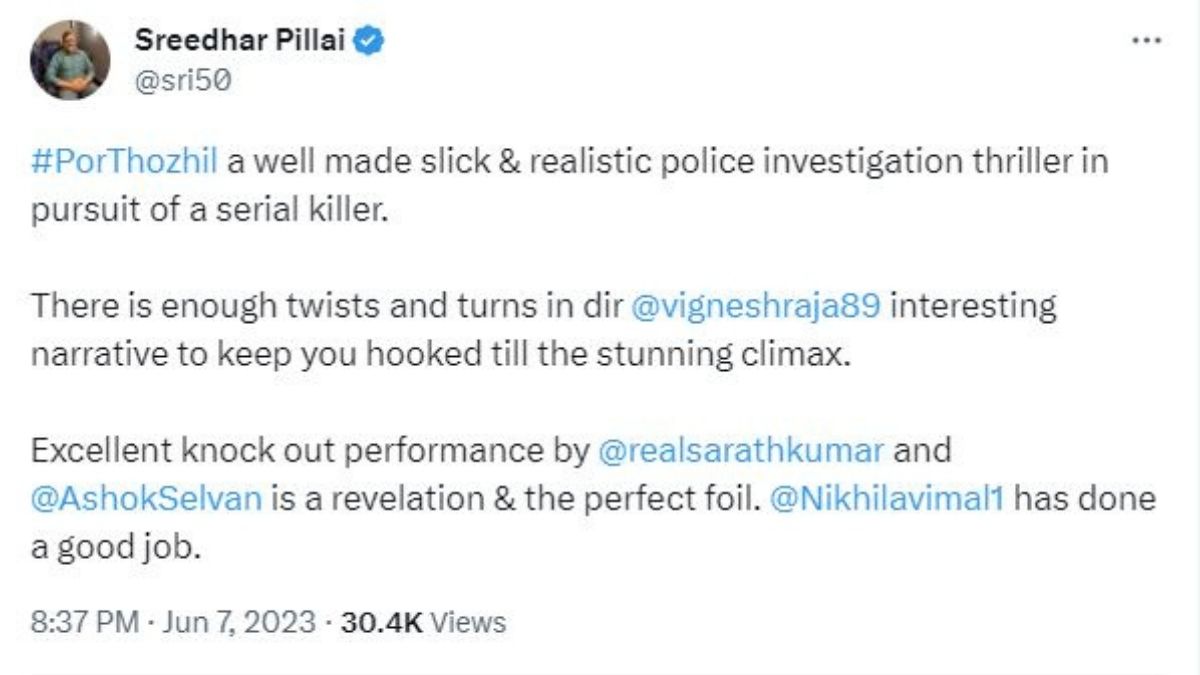Screen dimensions: 1200x675
Task: Click the 8:37 PM timestamp
Action: coord(84,622)
